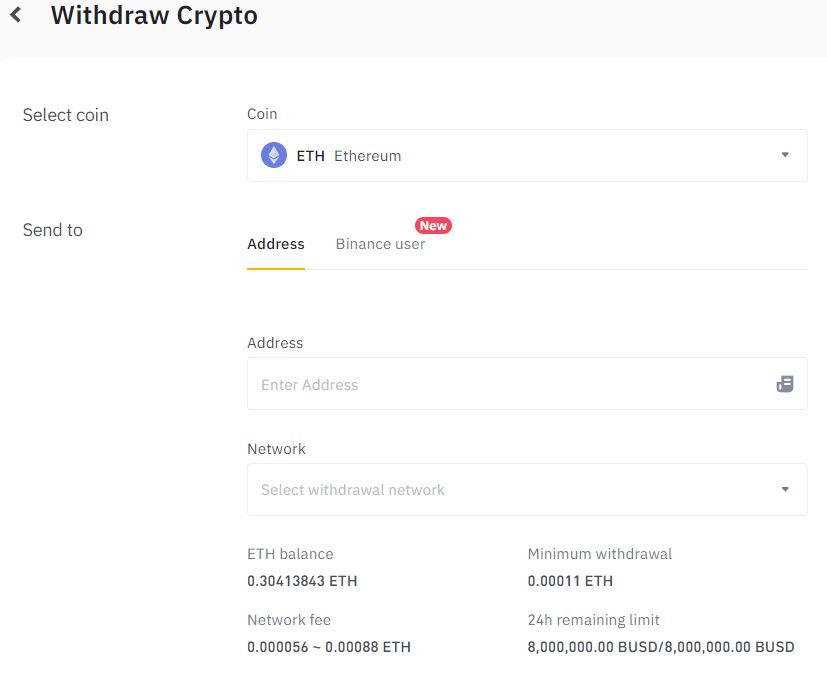
Task: Switch to the Binance user tab
Action: point(380,244)
